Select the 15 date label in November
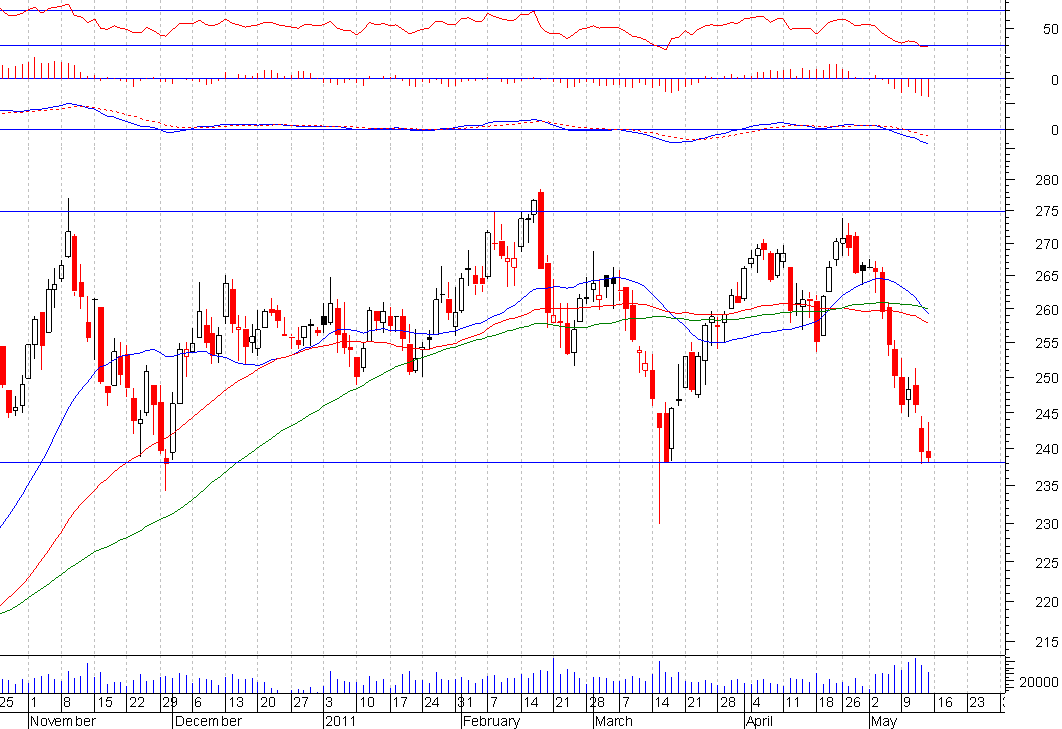 (x=104, y=703)
